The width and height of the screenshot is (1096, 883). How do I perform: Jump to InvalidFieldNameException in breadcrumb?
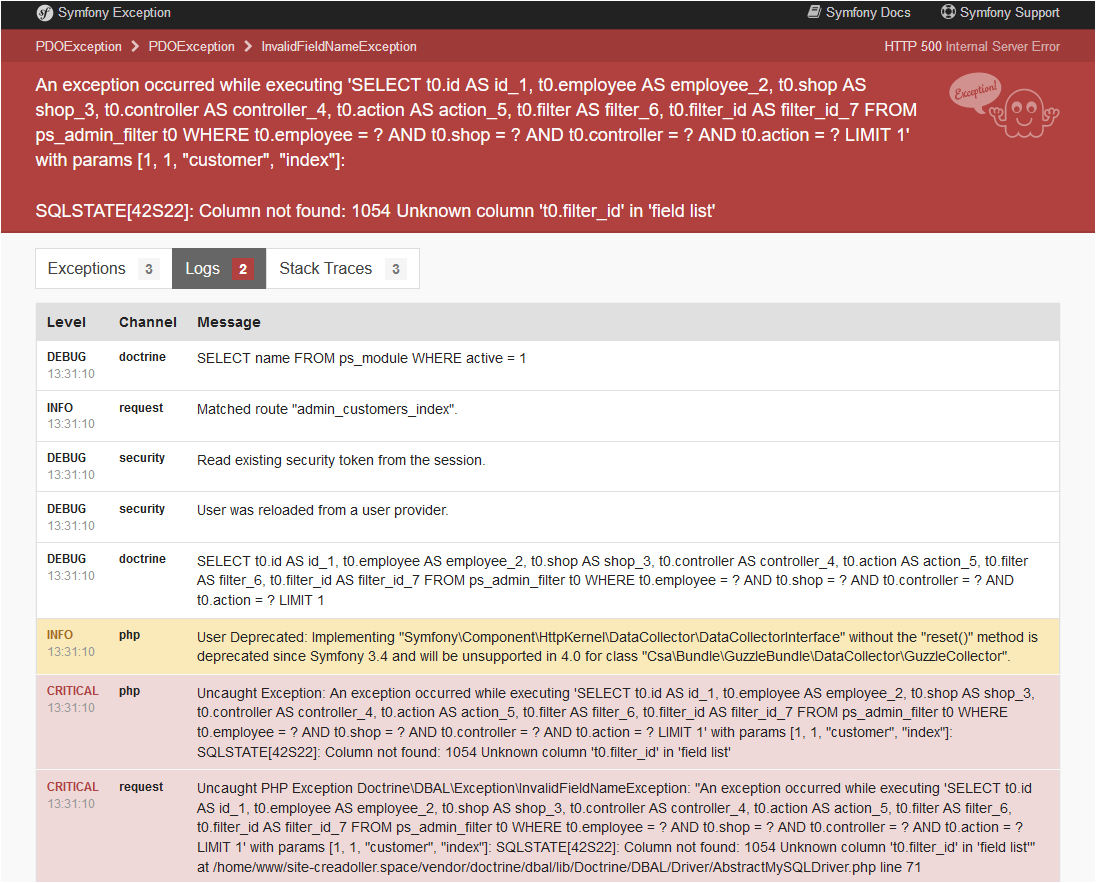click(x=339, y=47)
